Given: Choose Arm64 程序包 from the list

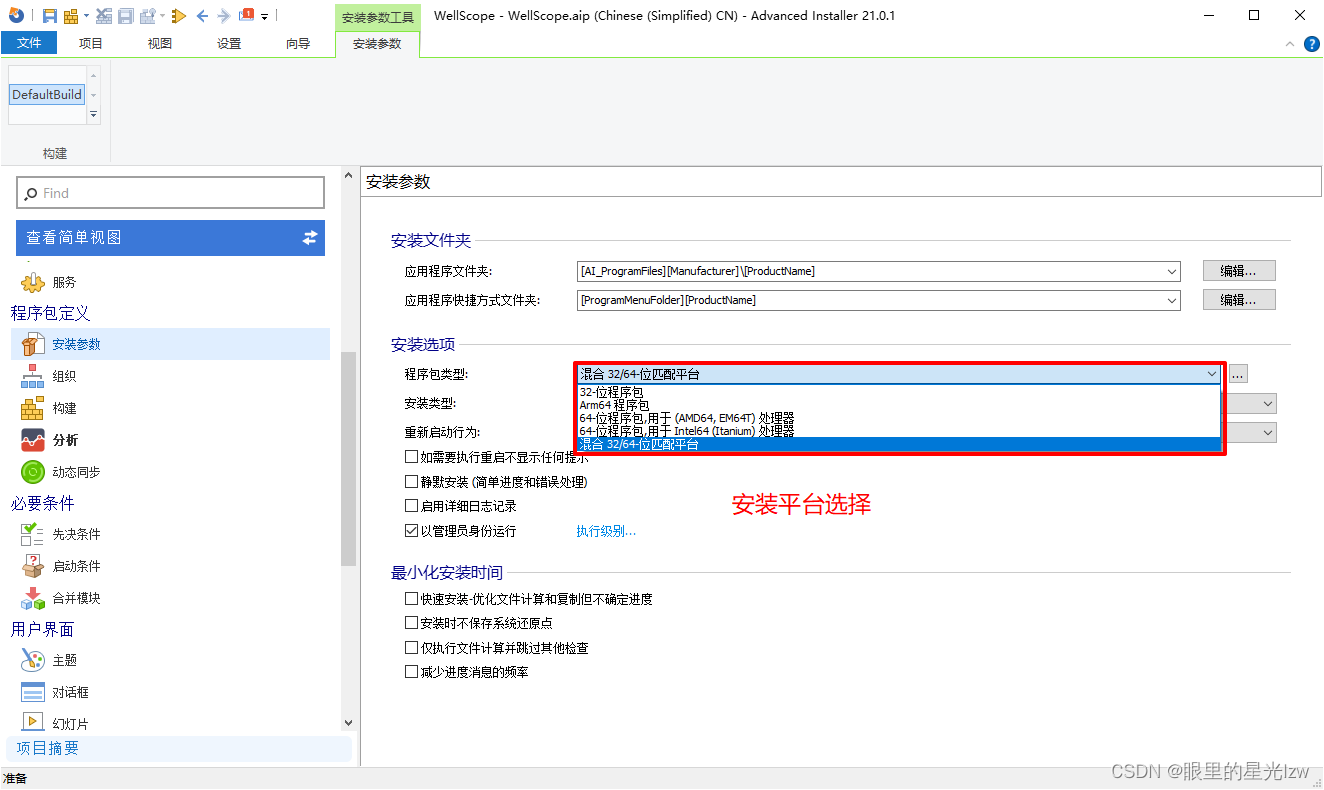Looking at the screenshot, I should [898, 405].
